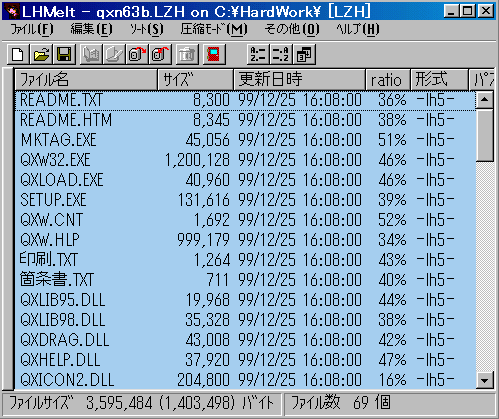Click the stacked windows toolbar icon
The height and width of the screenshot is (419, 499).
click(304, 54)
